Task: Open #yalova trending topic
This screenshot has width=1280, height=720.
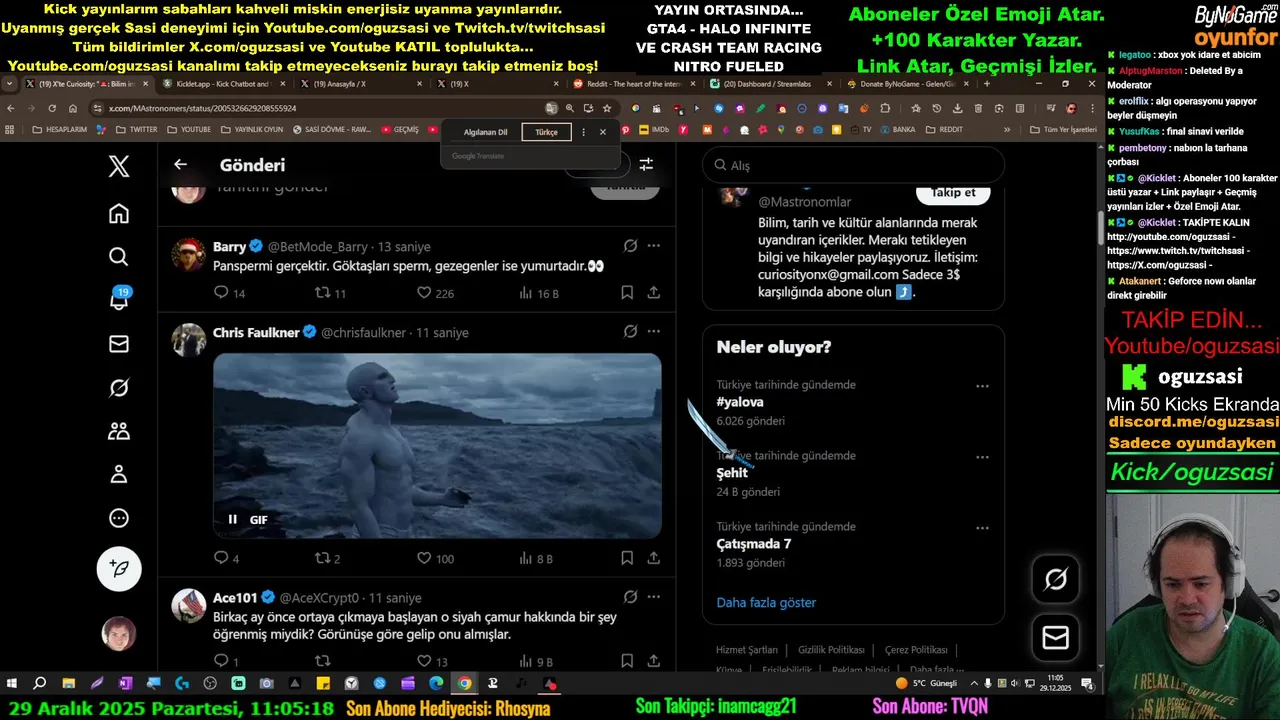Action: (740, 402)
